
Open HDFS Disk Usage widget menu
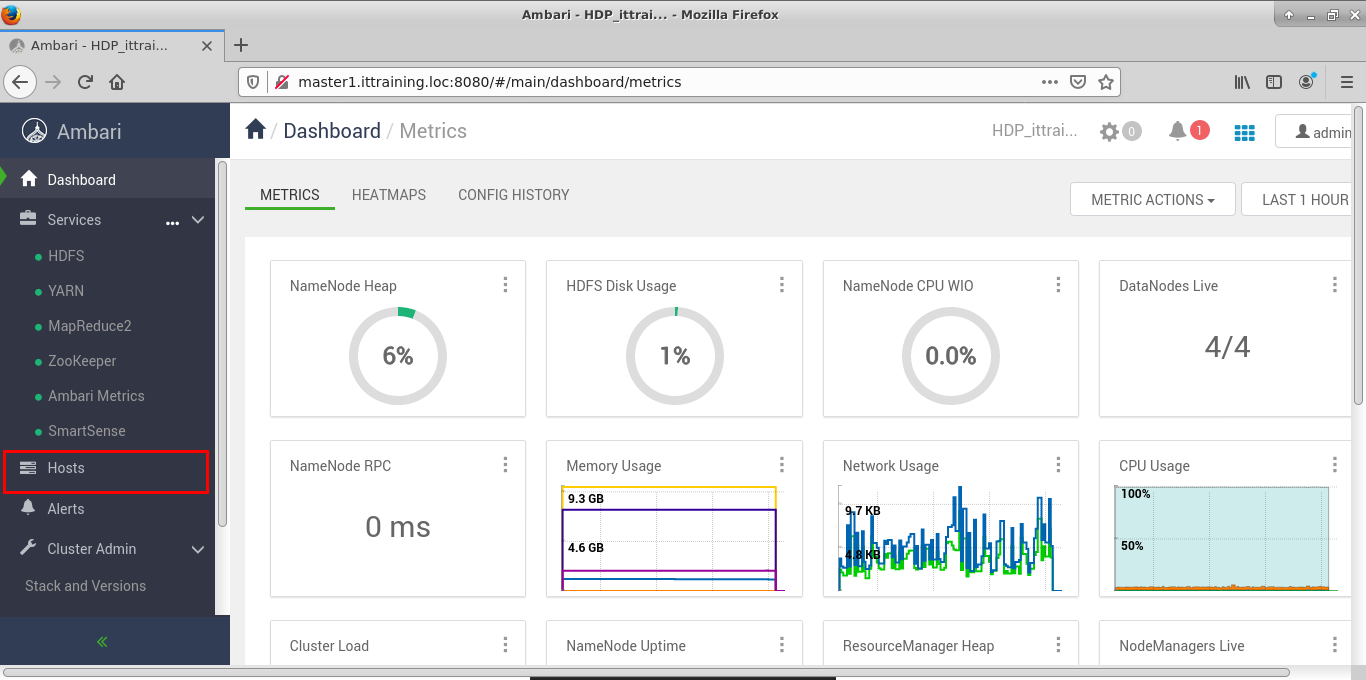coord(782,285)
